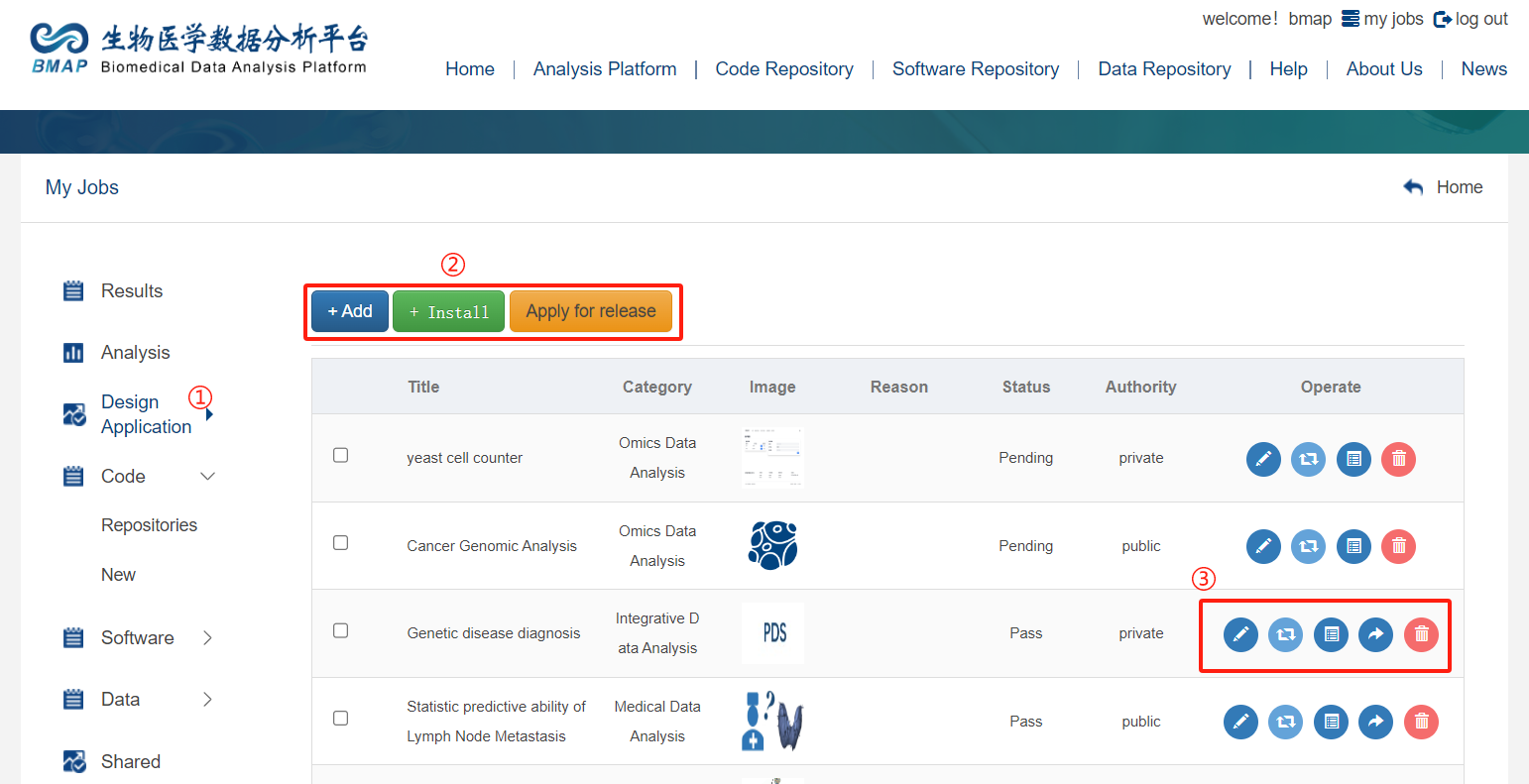Expand the Software section chevron
Image resolution: width=1529 pixels, height=784 pixels.
[207, 638]
